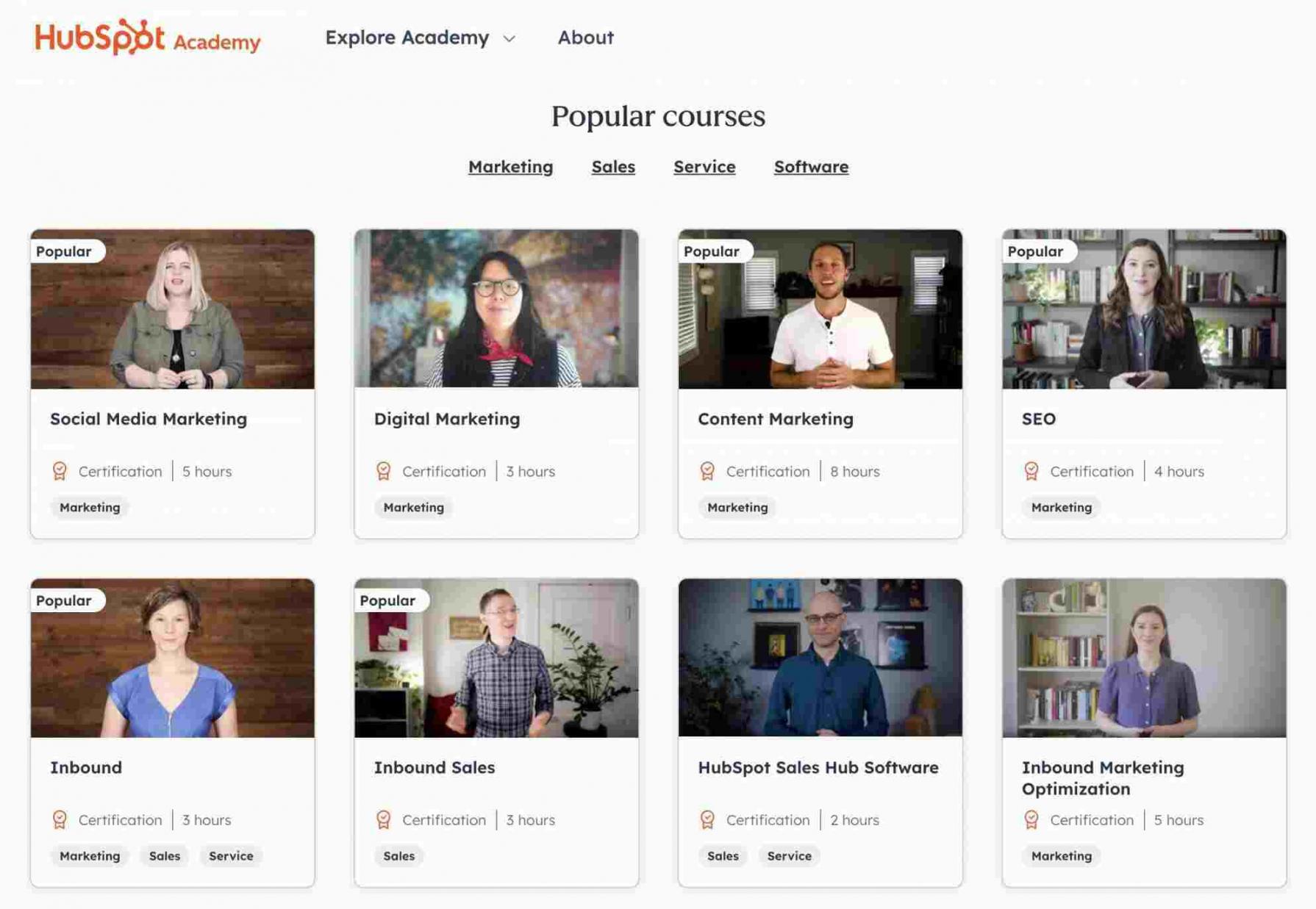The width and height of the screenshot is (1316, 909).
Task: Switch to the Service courses tab
Action: point(704,167)
